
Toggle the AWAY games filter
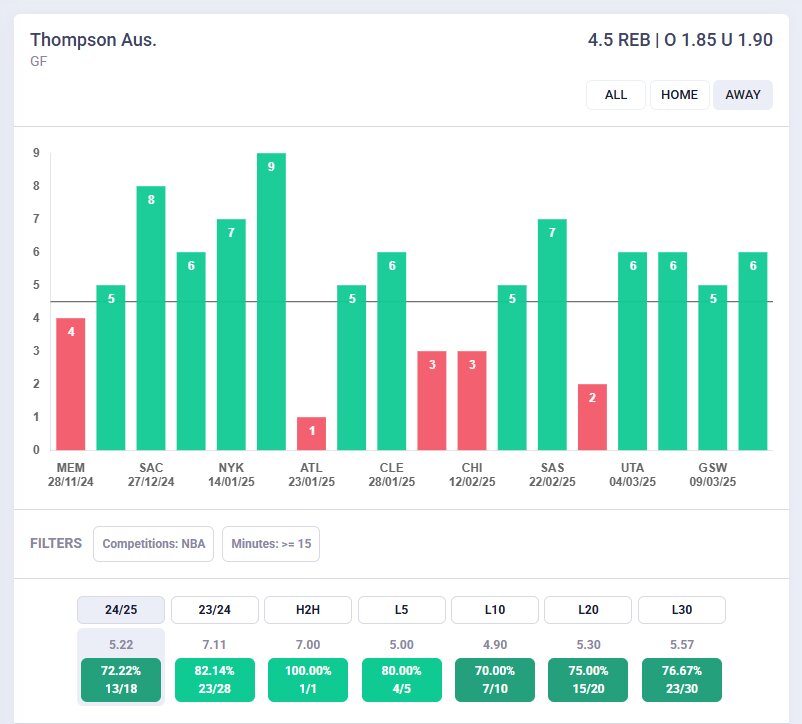pyautogui.click(x=742, y=95)
